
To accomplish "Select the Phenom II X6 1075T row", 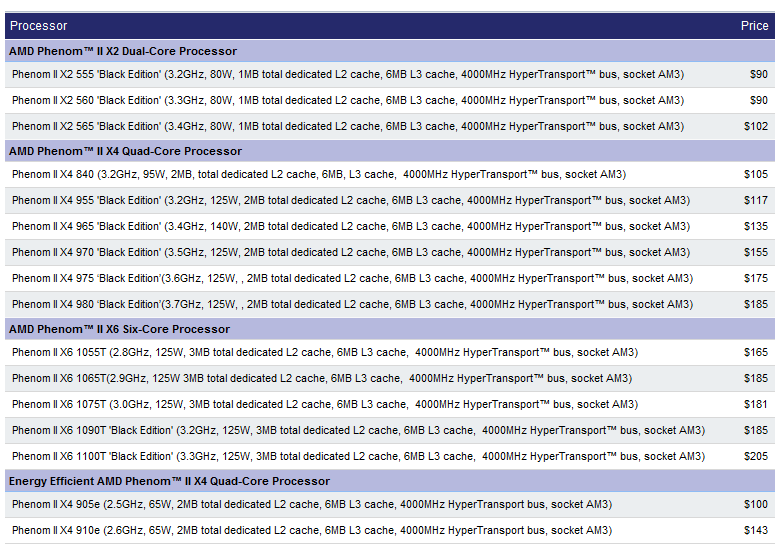I will pos(390,404).
